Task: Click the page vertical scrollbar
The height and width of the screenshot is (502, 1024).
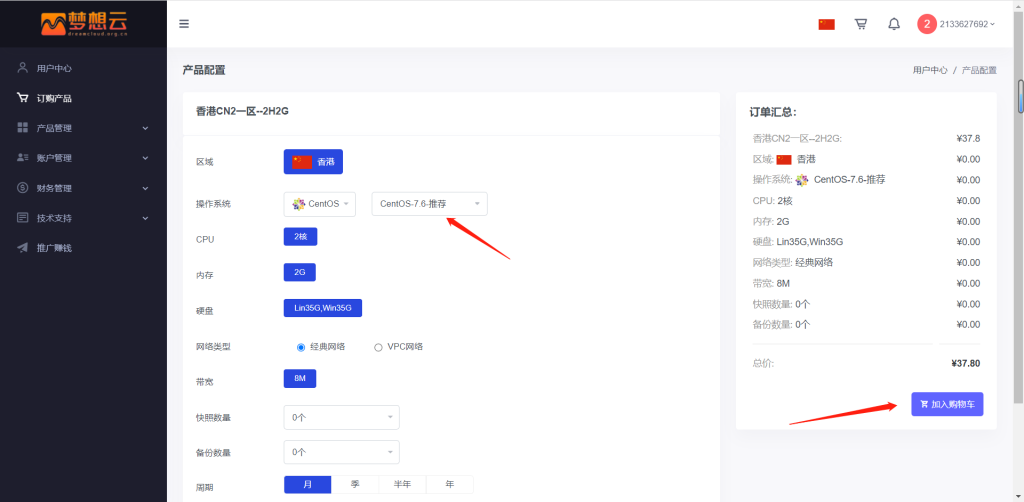Action: click(1019, 100)
